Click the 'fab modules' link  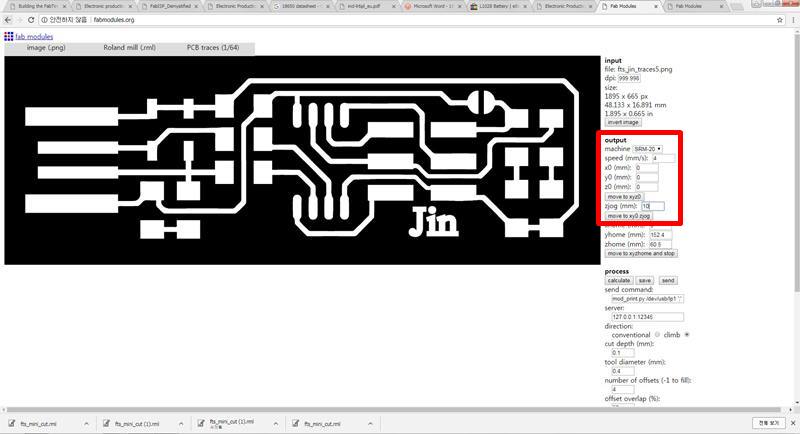click(x=34, y=37)
